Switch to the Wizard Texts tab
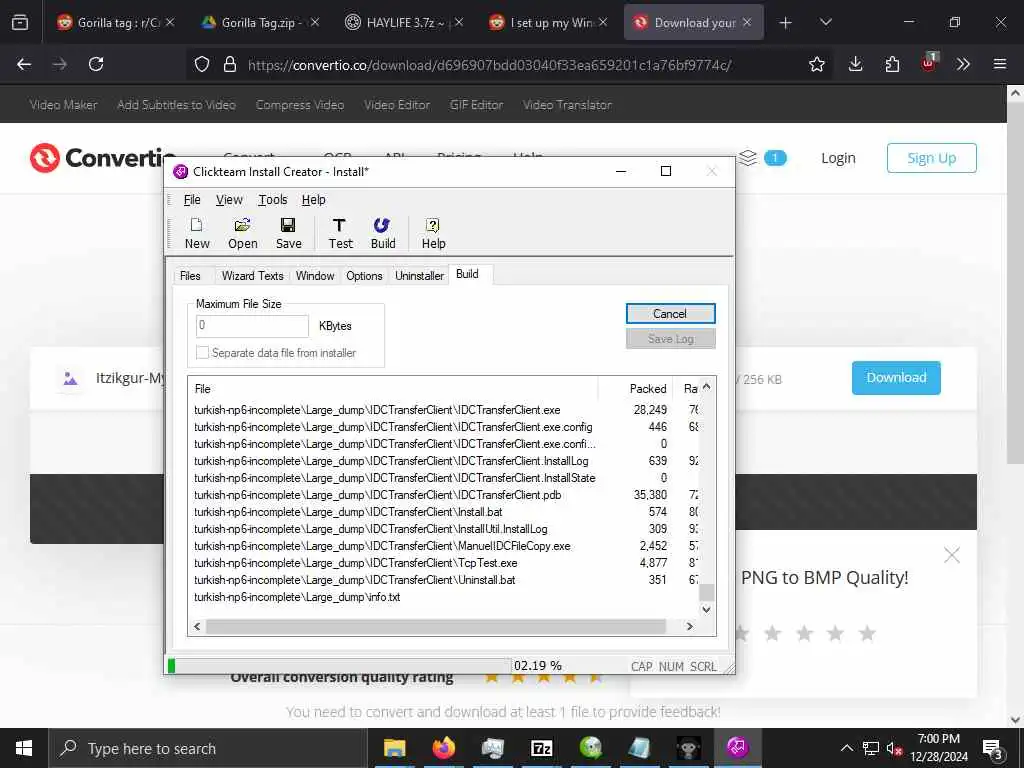 pos(253,276)
